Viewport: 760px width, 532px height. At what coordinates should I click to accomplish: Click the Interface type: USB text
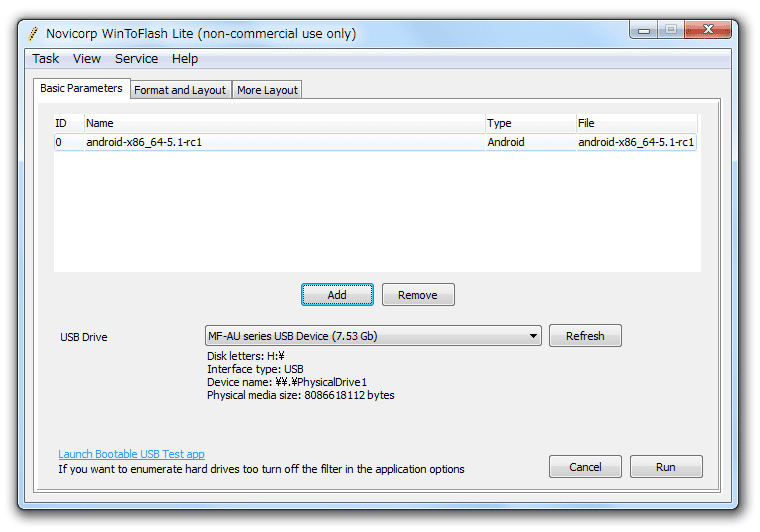(255, 369)
